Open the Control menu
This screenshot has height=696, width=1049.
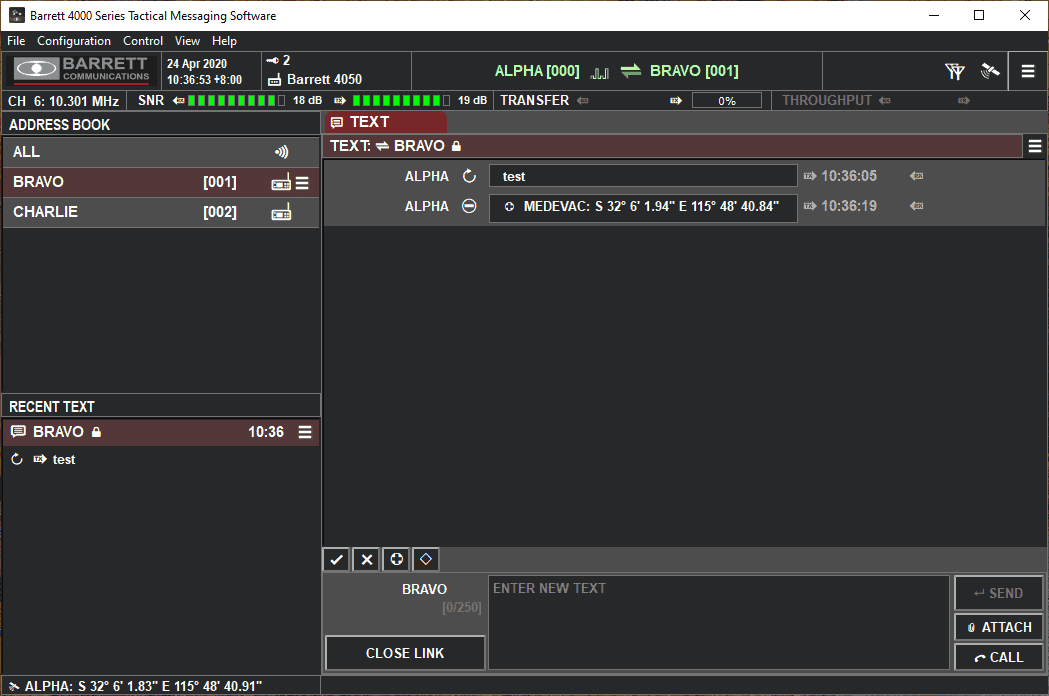(142, 41)
